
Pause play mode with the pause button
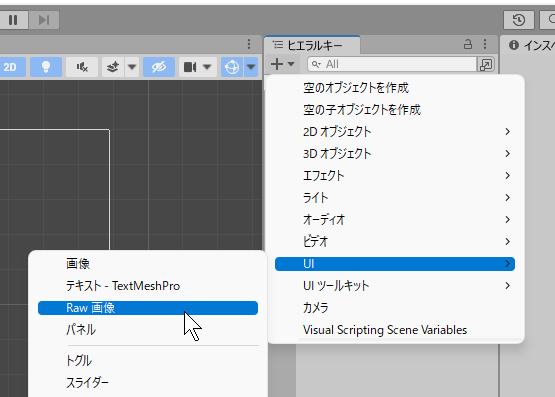13,20
